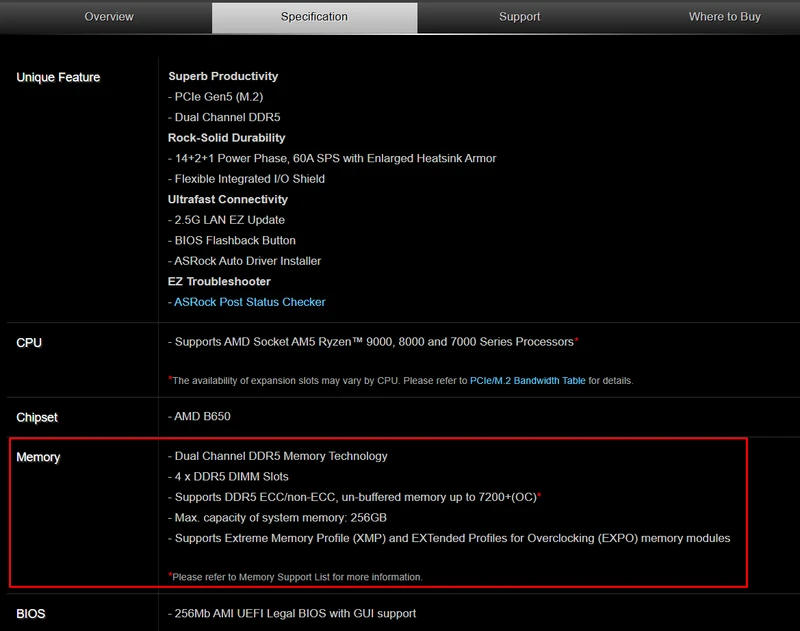Screen dimensions: 800x631
Task: Click the EZ Troubleshooter heading
Action: coord(219,282)
